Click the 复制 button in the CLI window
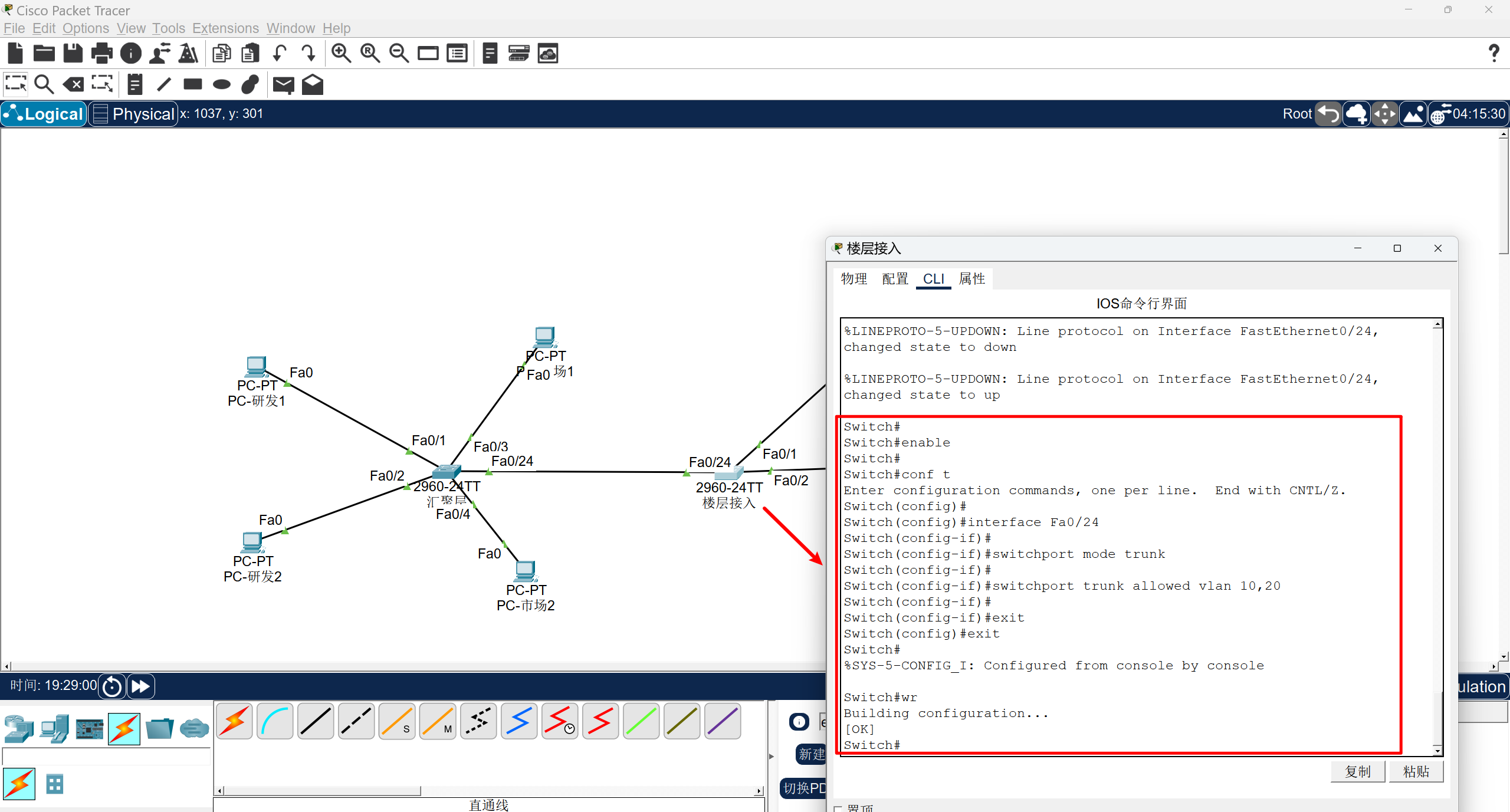Image resolution: width=1510 pixels, height=812 pixels. point(1357,771)
